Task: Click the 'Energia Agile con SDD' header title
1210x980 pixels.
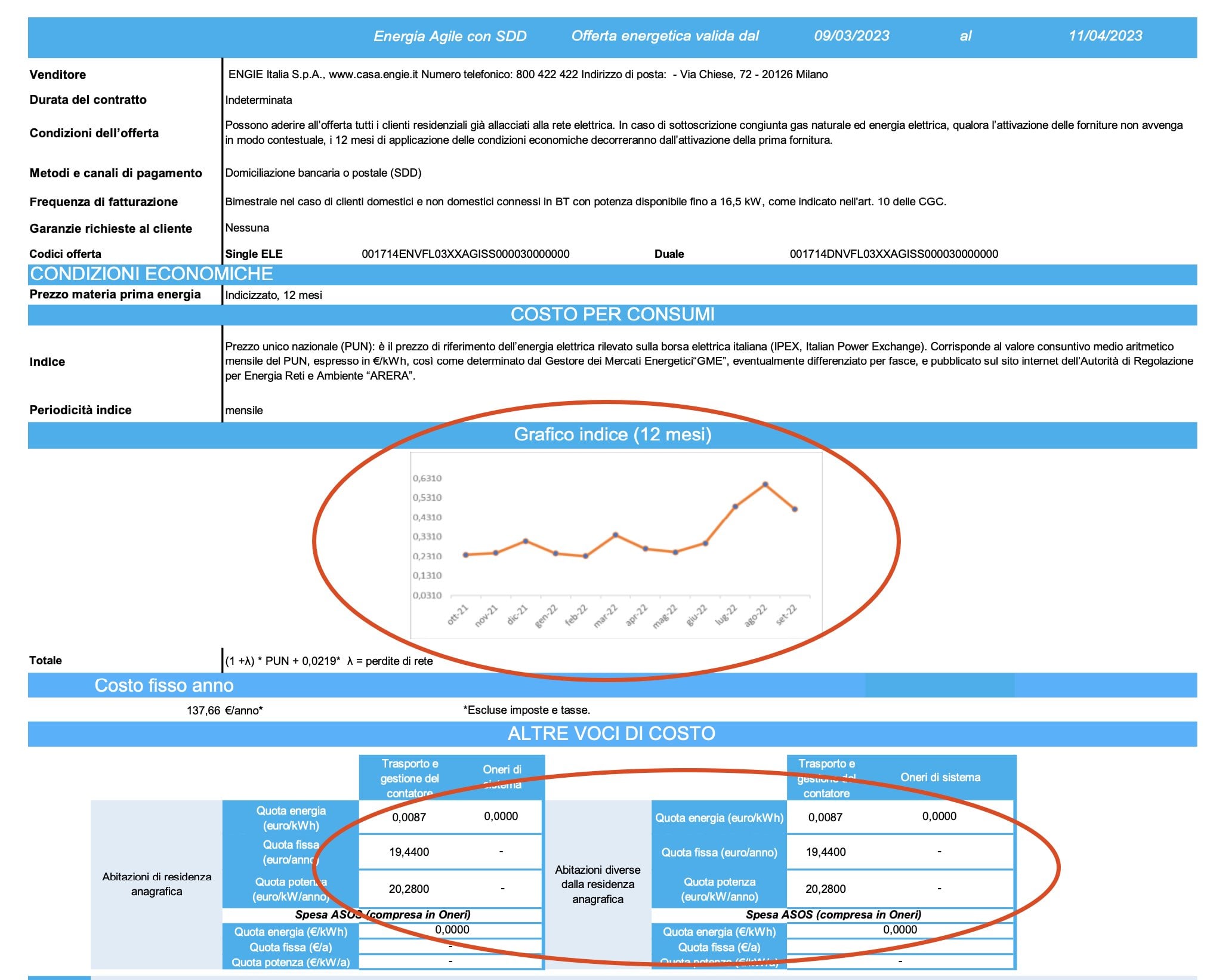Action: coord(450,36)
